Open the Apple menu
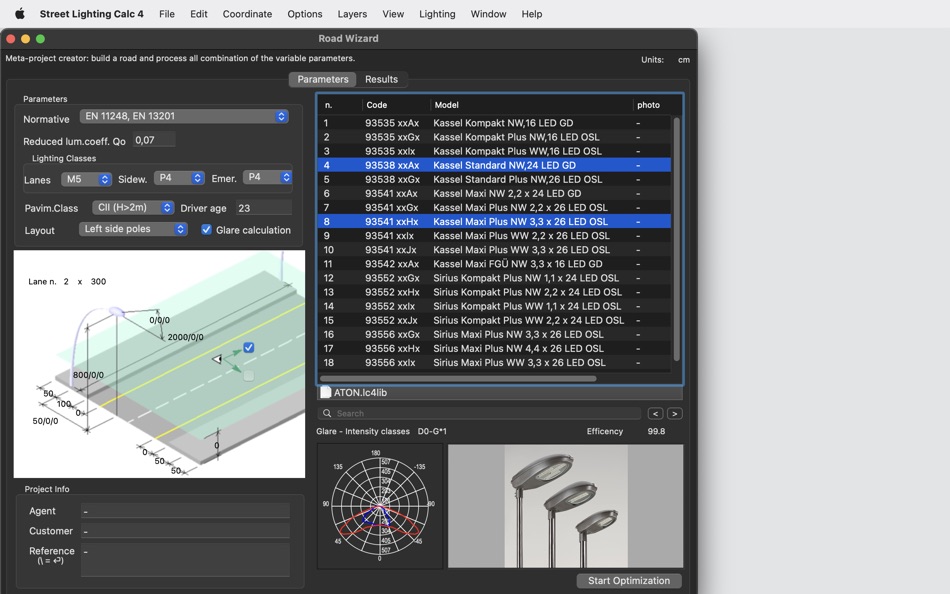Image resolution: width=950 pixels, height=594 pixels. tap(19, 13)
